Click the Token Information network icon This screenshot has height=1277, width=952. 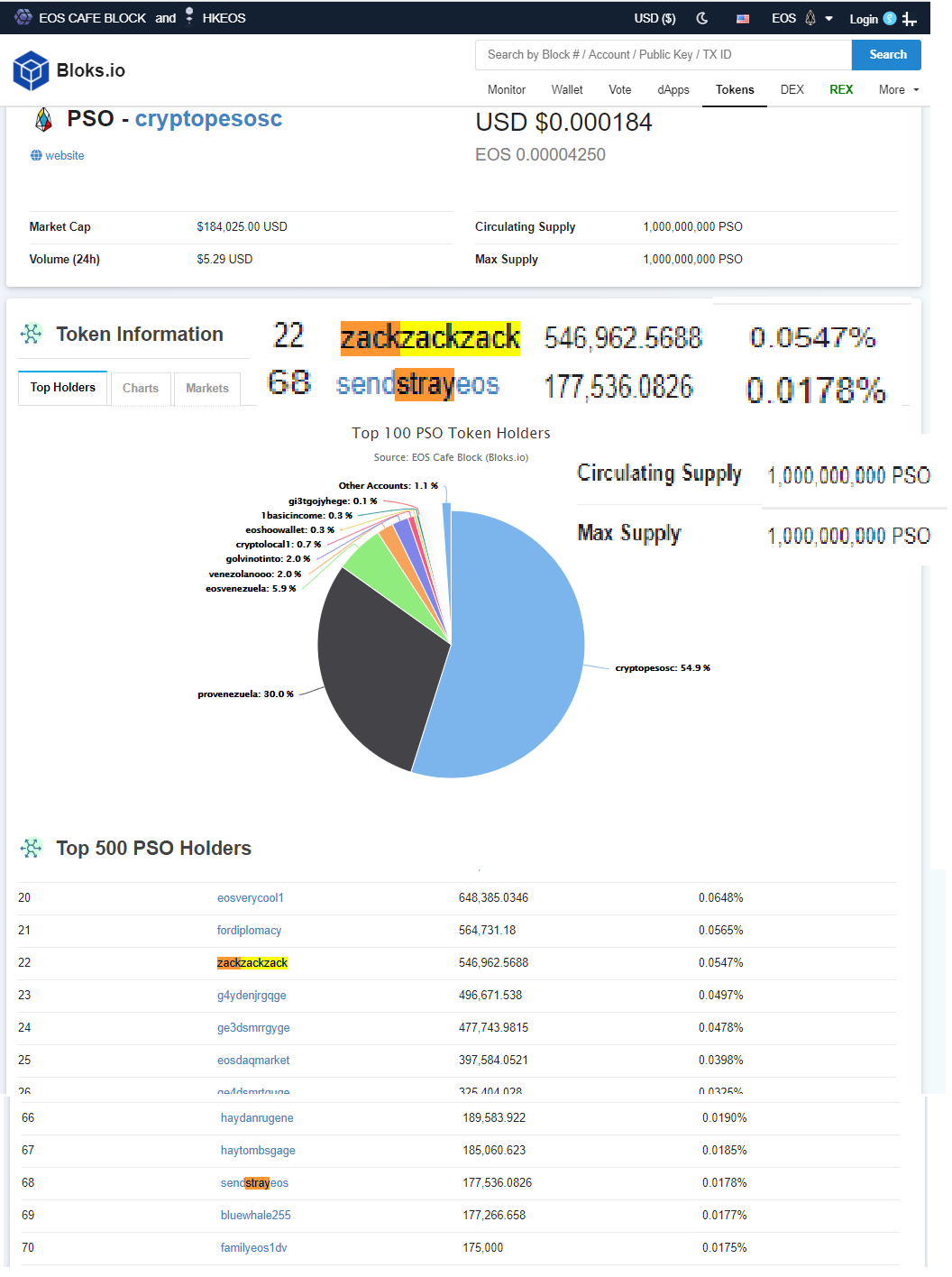(32, 334)
